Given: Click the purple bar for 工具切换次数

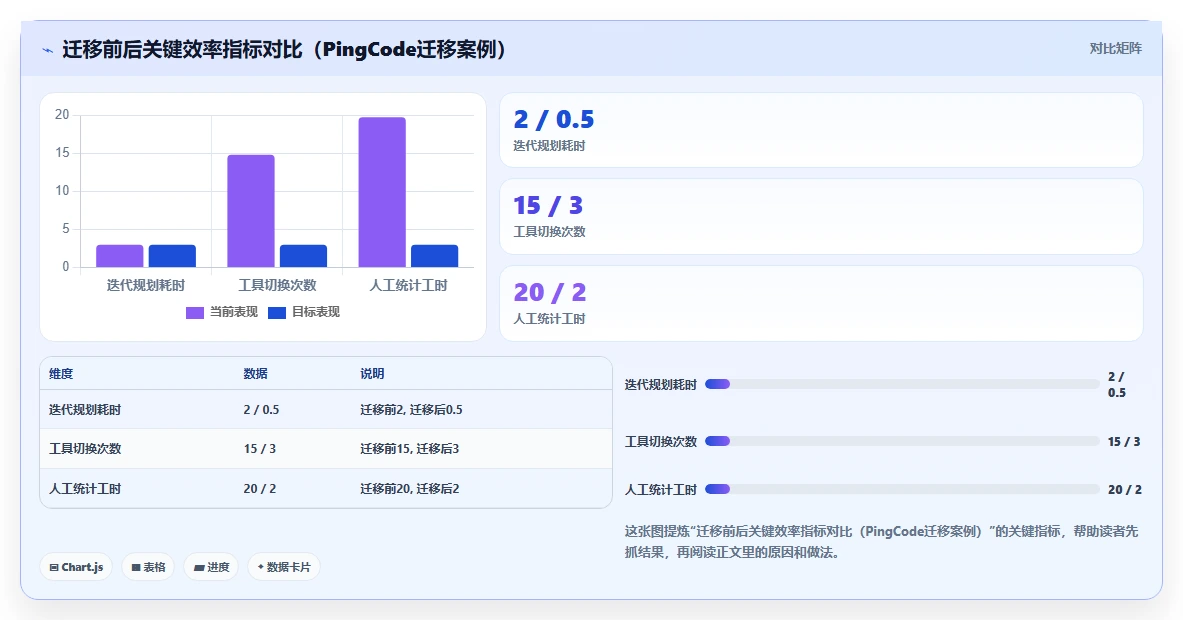Looking at the screenshot, I should (250, 211).
